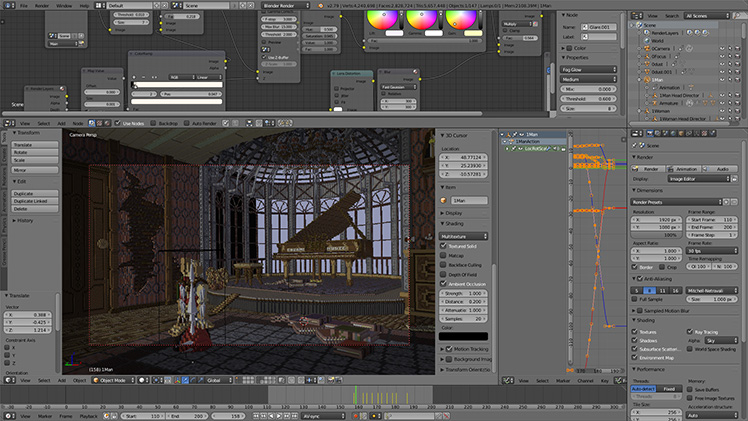Expand the History panel in tool shelf
This screenshot has width=748, height=421.
(x=25, y=220)
